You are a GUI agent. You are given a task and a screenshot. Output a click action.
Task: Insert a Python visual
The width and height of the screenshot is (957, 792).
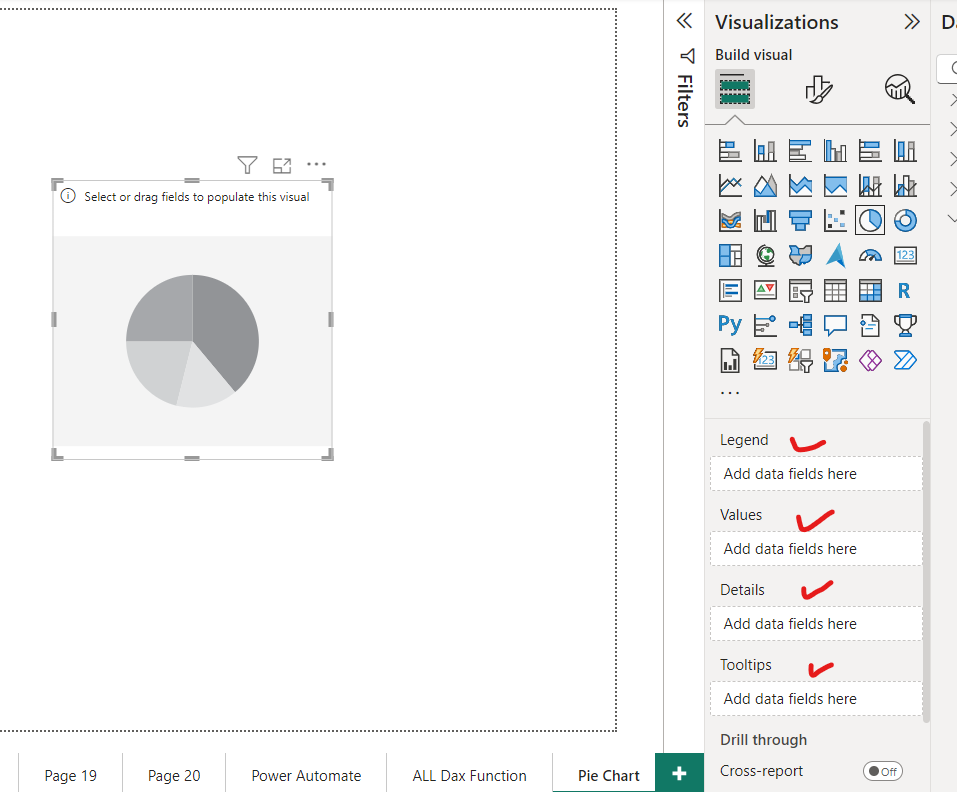tap(729, 325)
